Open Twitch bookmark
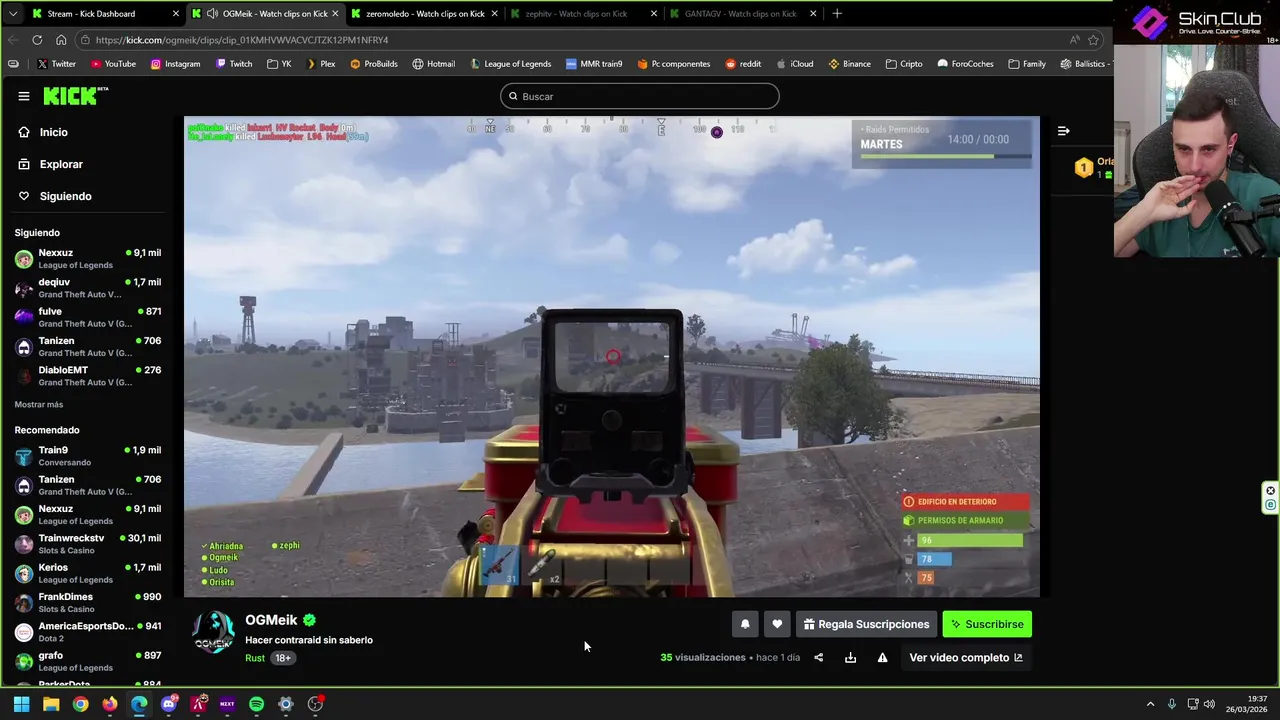The image size is (1280, 720). [233, 64]
